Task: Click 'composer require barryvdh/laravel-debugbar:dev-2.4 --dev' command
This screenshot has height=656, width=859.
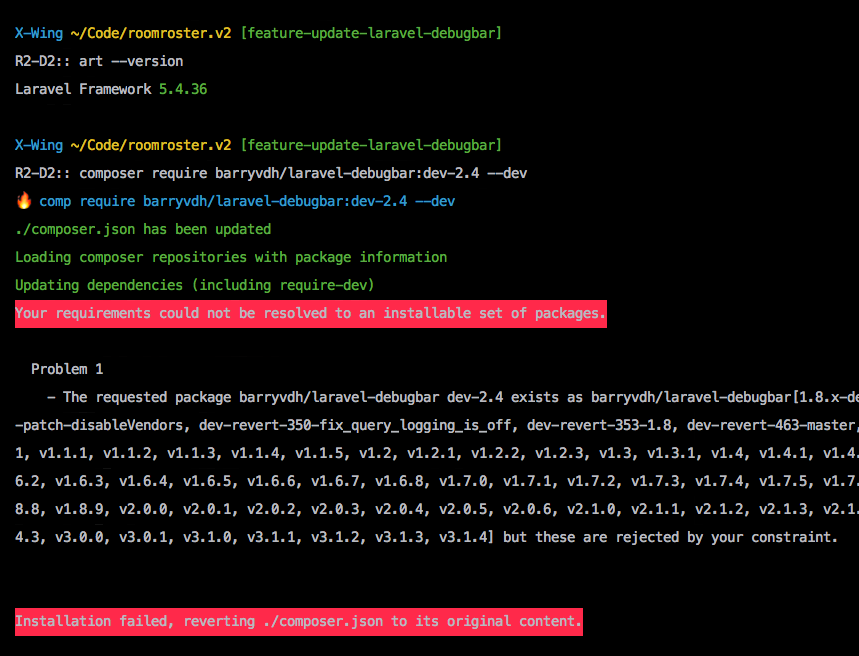Action: (x=303, y=173)
